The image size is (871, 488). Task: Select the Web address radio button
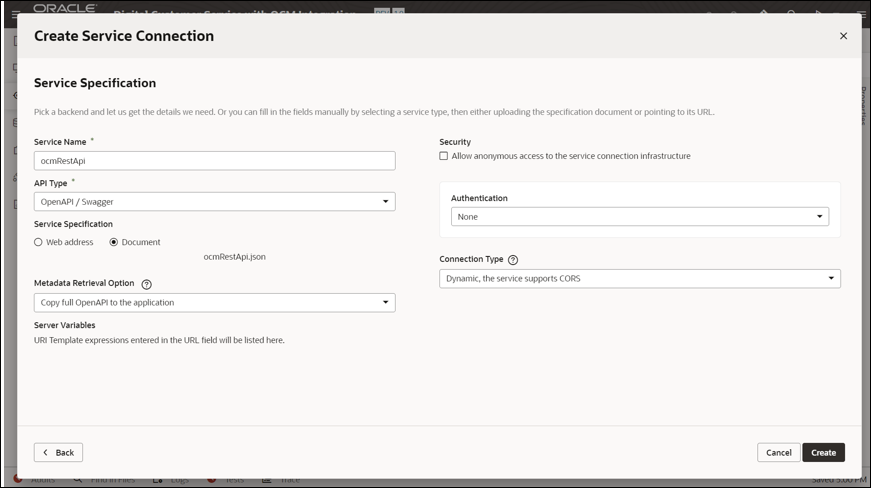click(38, 242)
